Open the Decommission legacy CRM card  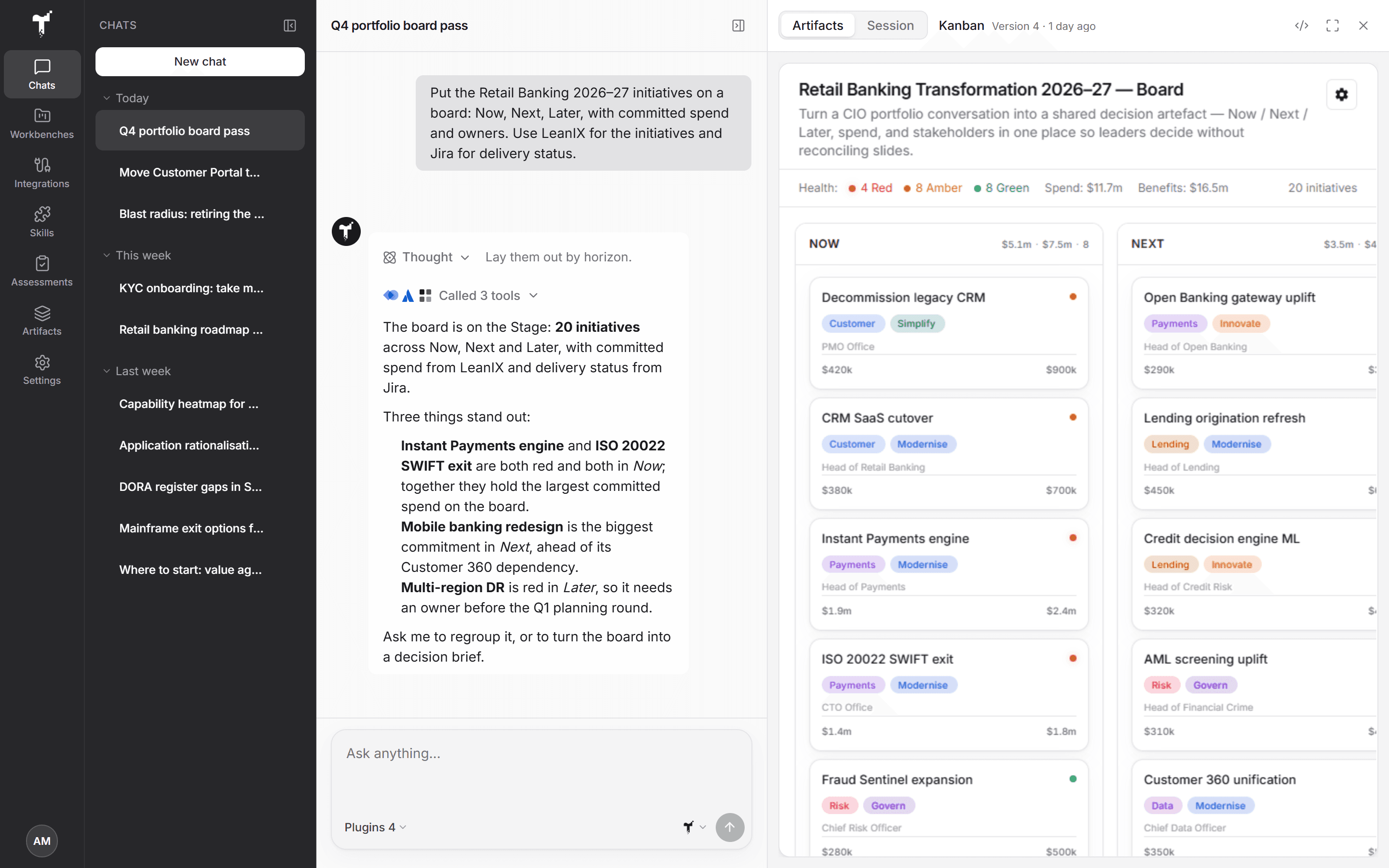pyautogui.click(x=949, y=334)
